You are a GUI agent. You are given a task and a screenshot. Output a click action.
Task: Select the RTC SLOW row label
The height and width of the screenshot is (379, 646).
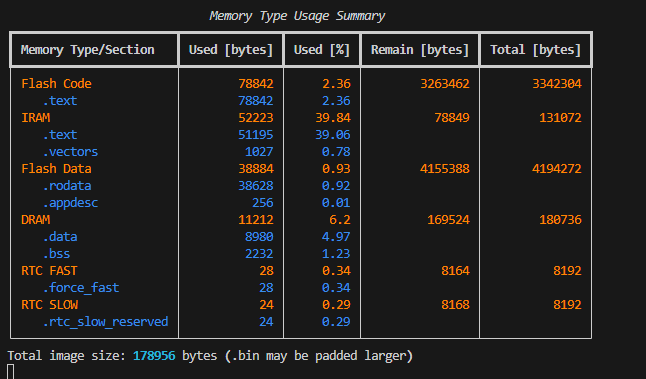(x=49, y=304)
